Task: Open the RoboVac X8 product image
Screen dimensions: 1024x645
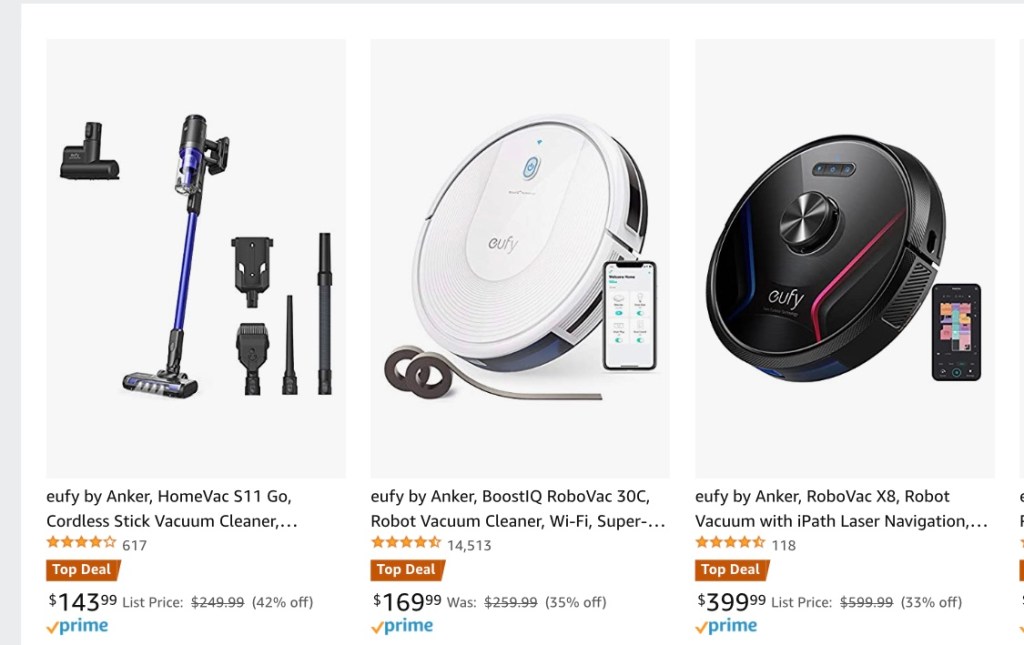Action: pos(844,258)
